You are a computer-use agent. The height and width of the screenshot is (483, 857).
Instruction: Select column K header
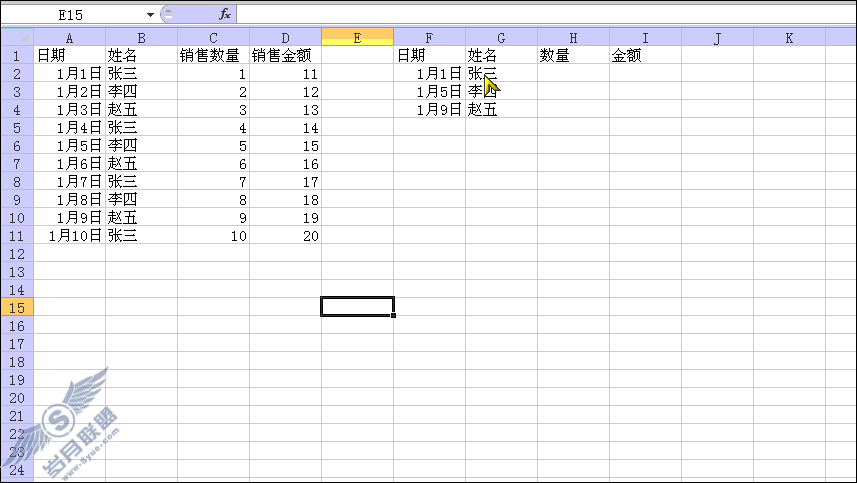point(789,38)
